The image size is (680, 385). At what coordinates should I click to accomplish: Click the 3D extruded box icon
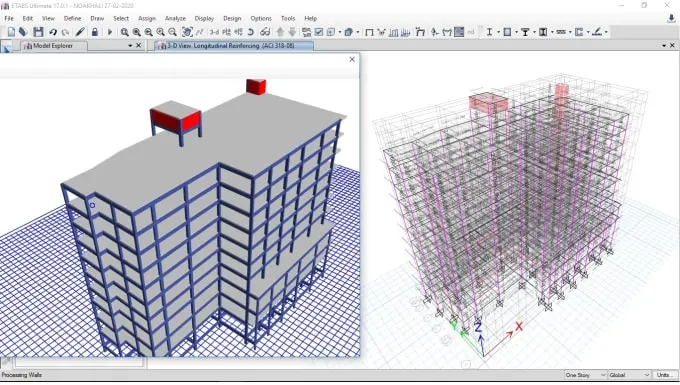click(x=348, y=32)
